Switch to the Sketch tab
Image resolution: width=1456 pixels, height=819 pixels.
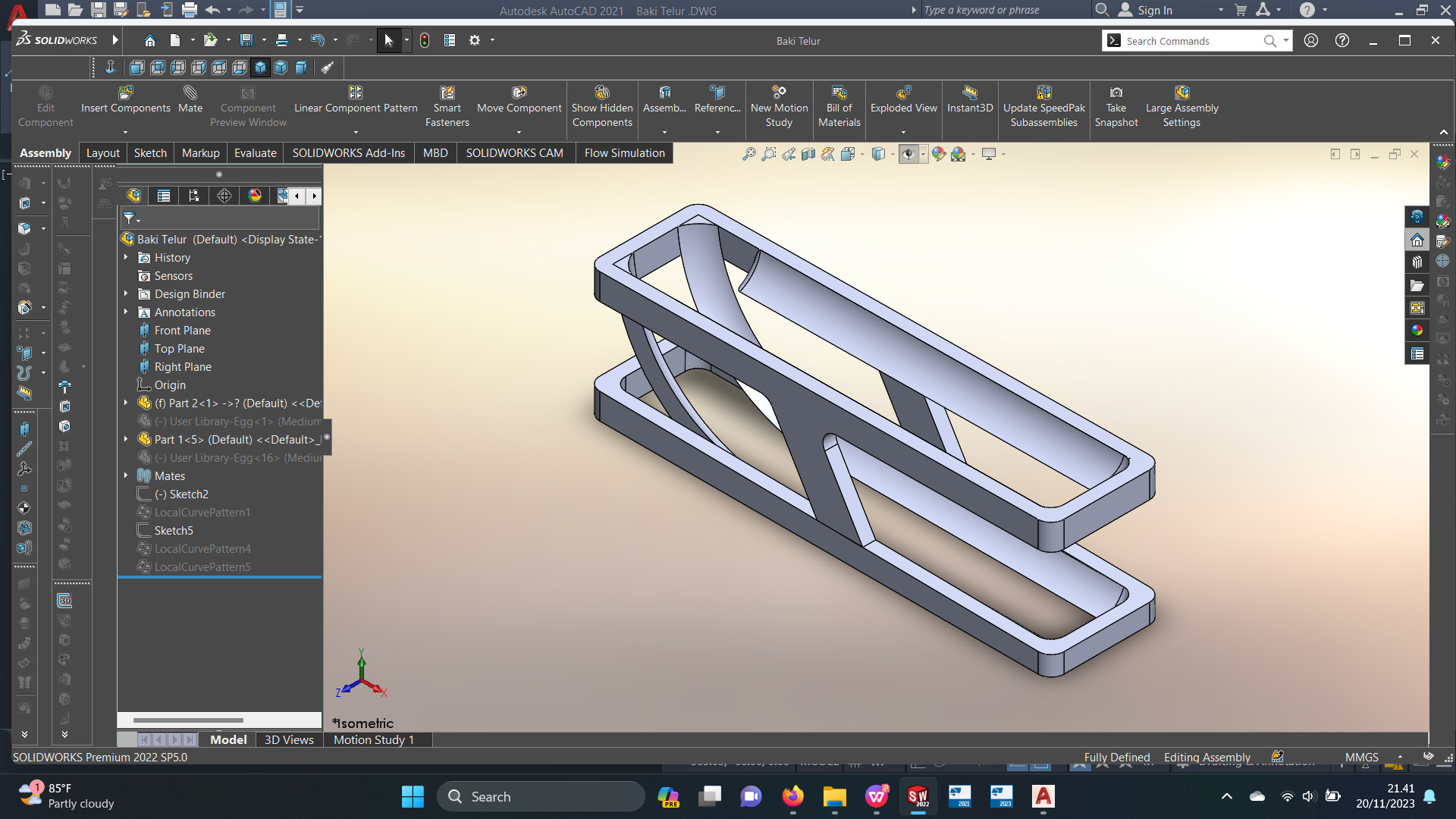150,153
